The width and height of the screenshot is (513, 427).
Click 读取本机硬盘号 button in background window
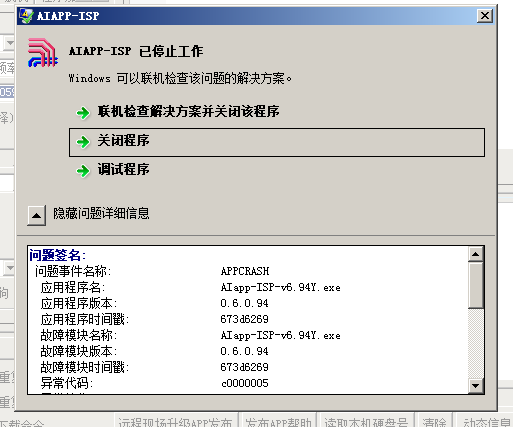366,421
